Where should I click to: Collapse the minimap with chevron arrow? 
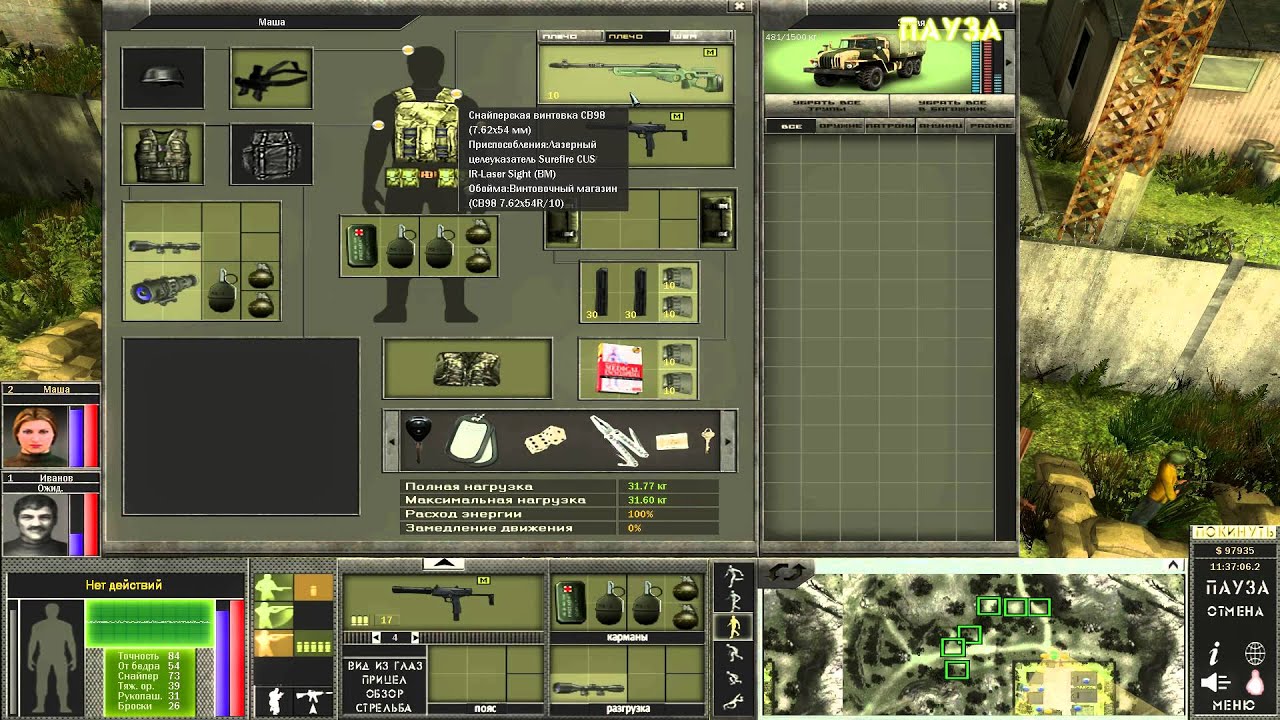[1175, 565]
